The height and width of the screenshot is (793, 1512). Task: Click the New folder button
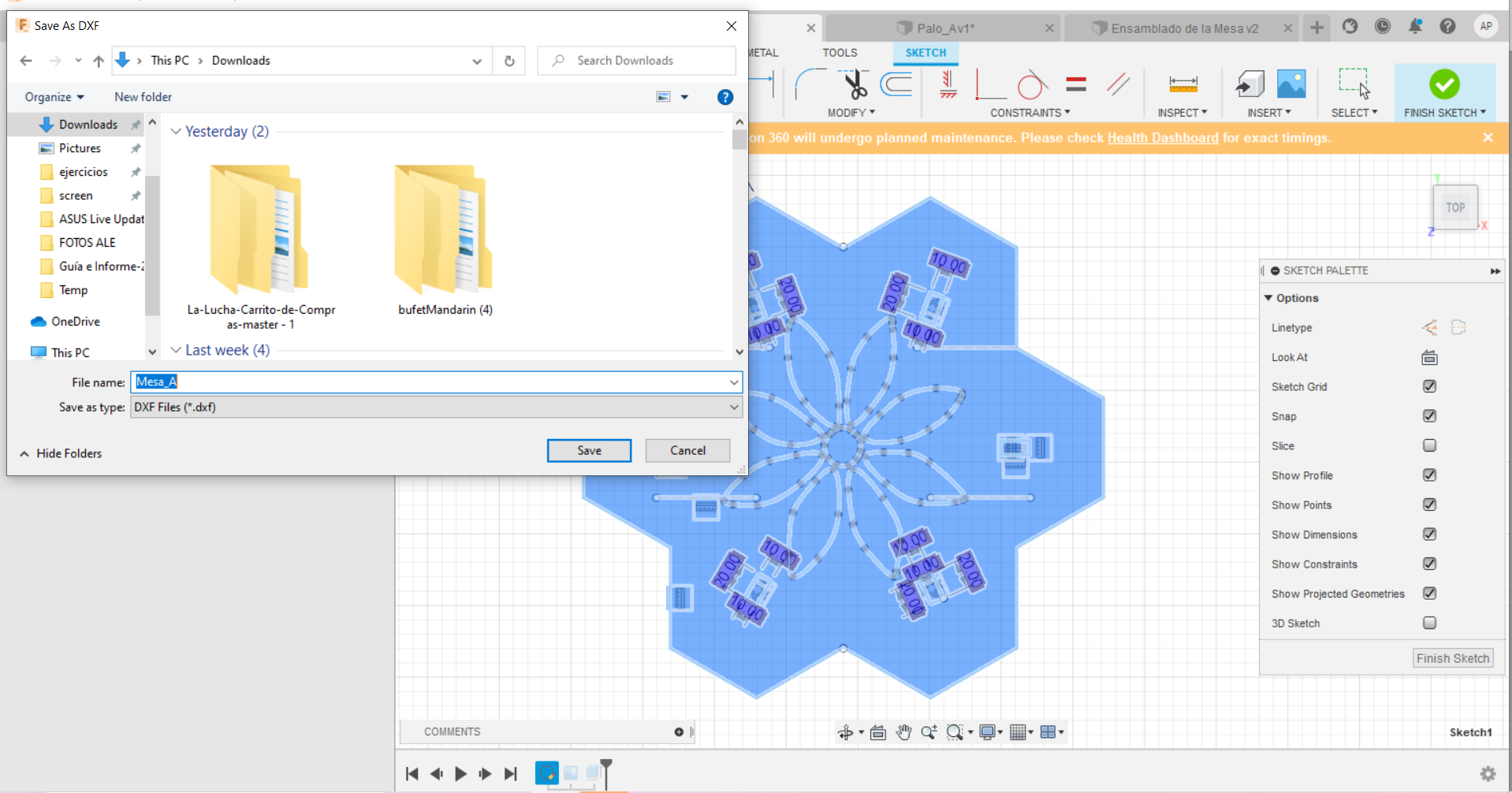coord(143,97)
